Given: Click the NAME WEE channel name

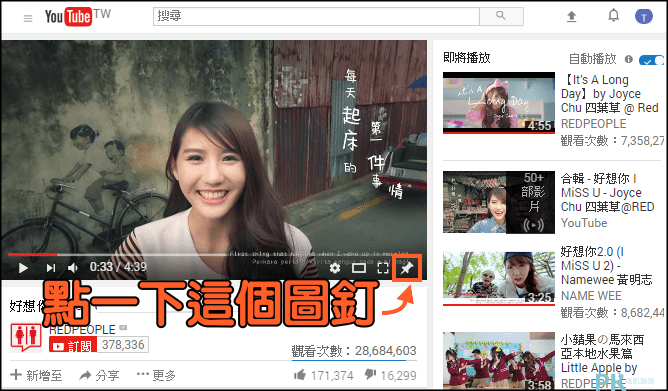Looking at the screenshot, I should pos(591,296).
